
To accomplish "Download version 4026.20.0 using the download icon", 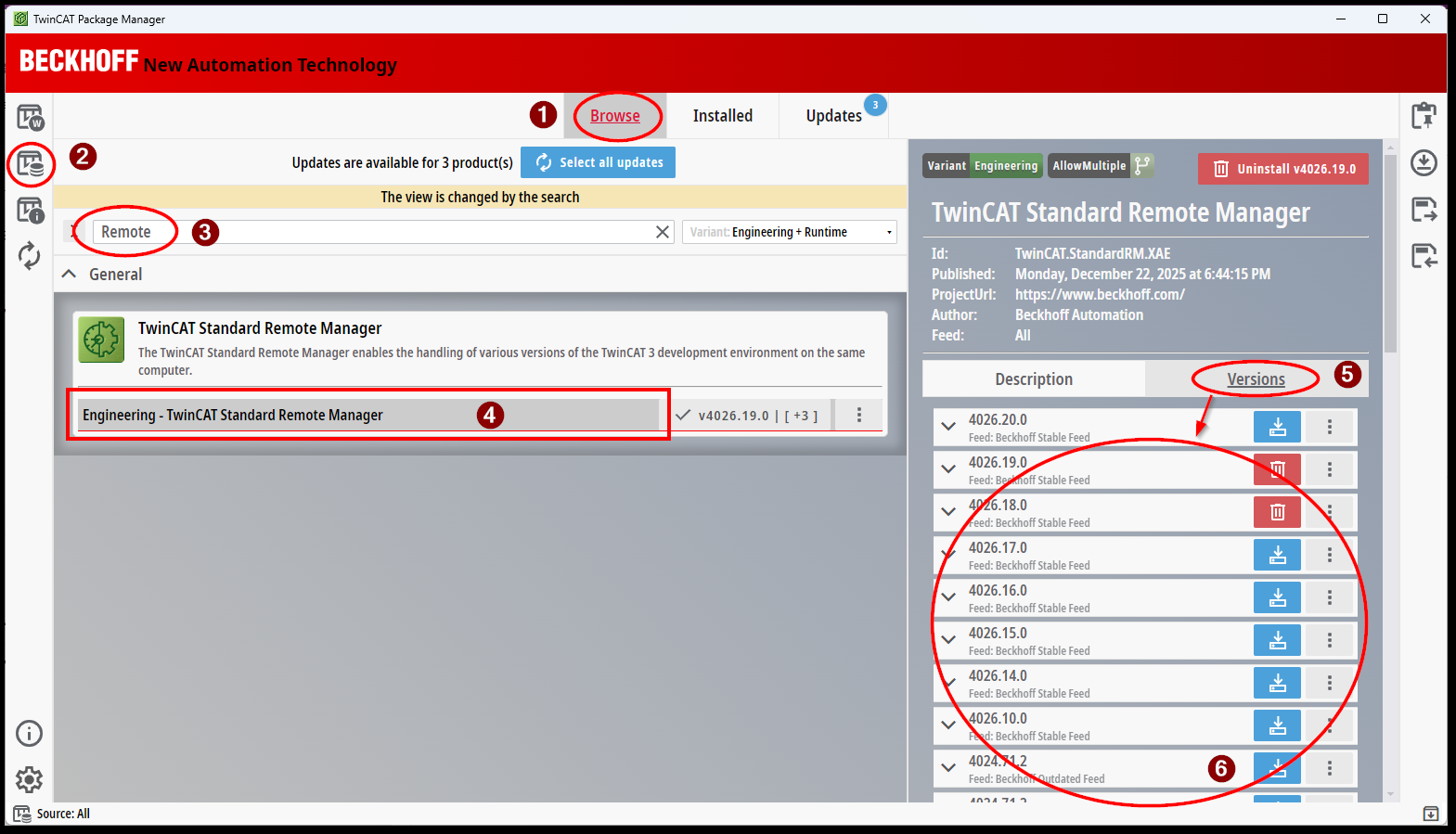I will point(1277,427).
